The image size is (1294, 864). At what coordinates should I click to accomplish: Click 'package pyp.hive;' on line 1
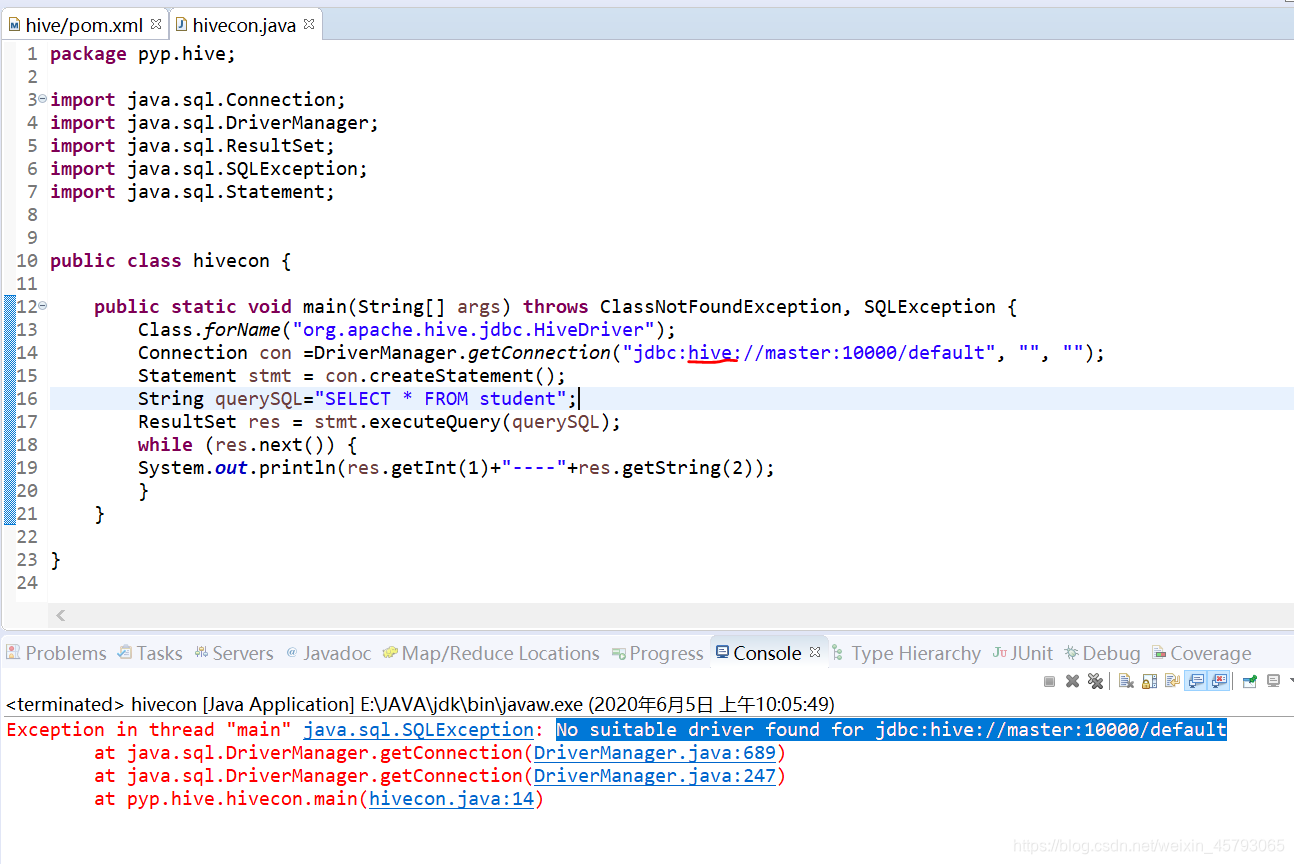[143, 54]
